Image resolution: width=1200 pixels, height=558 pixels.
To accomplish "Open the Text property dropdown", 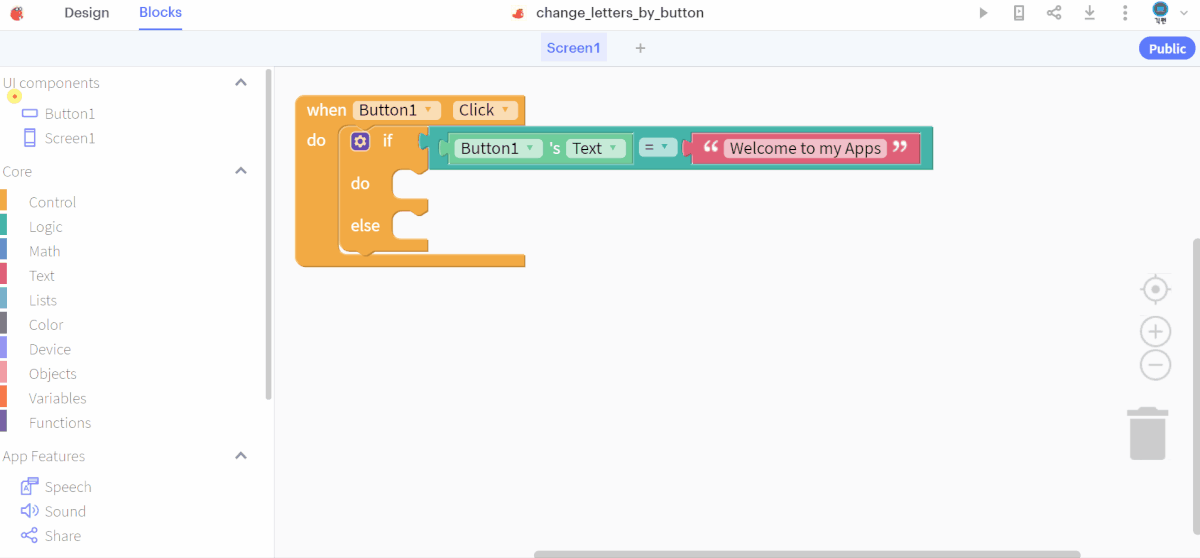I will [x=596, y=148].
